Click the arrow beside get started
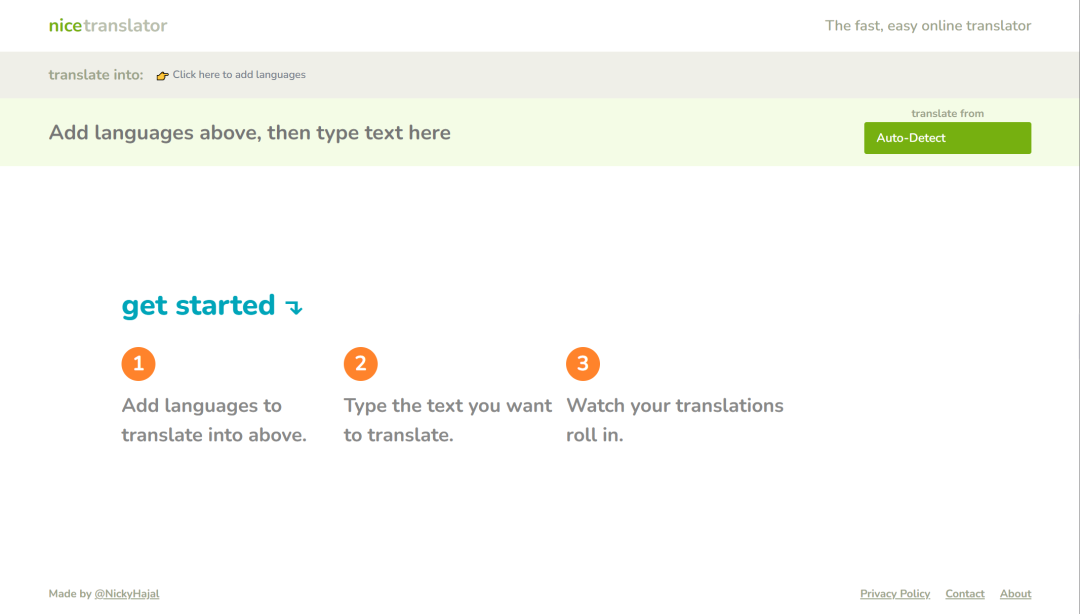This screenshot has height=614, width=1080. click(x=294, y=308)
